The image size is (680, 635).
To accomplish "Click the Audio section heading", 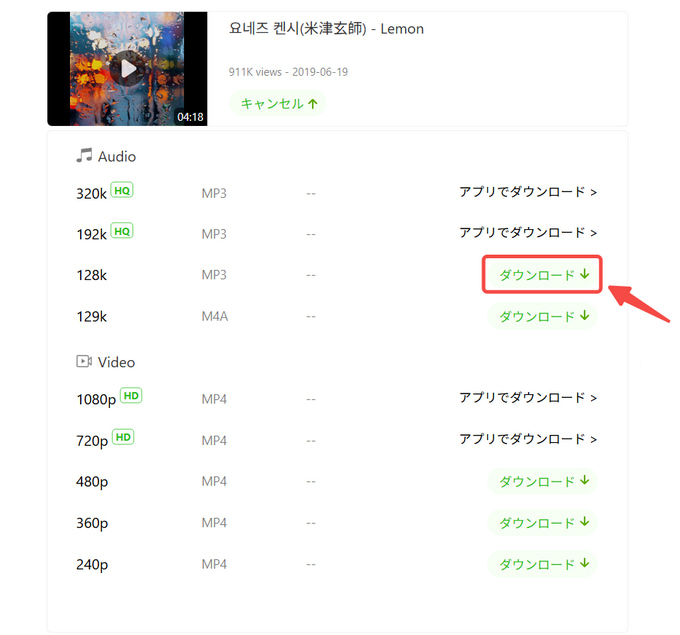I will click(117, 157).
